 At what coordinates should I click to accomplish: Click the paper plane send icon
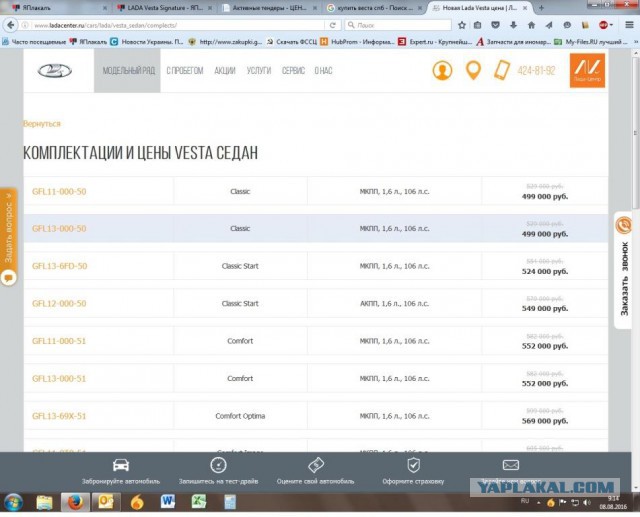click(x=549, y=25)
